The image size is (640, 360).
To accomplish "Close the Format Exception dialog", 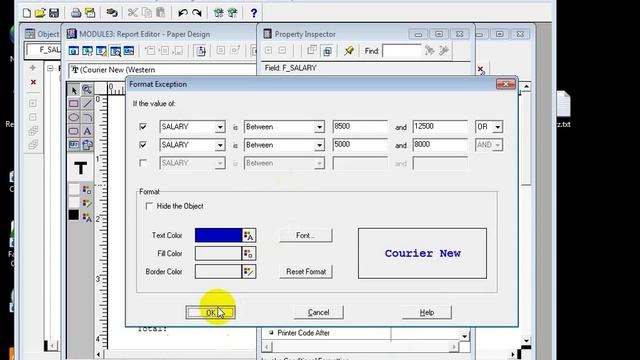I will point(506,84).
